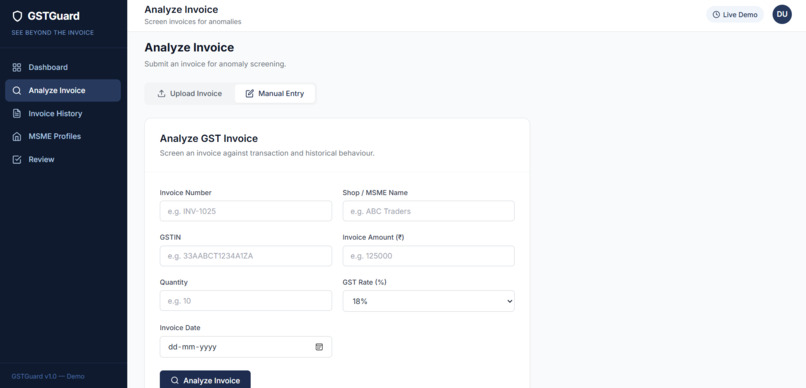Click the clock icon in Live Demo badge
806x388 pixels.
(716, 15)
